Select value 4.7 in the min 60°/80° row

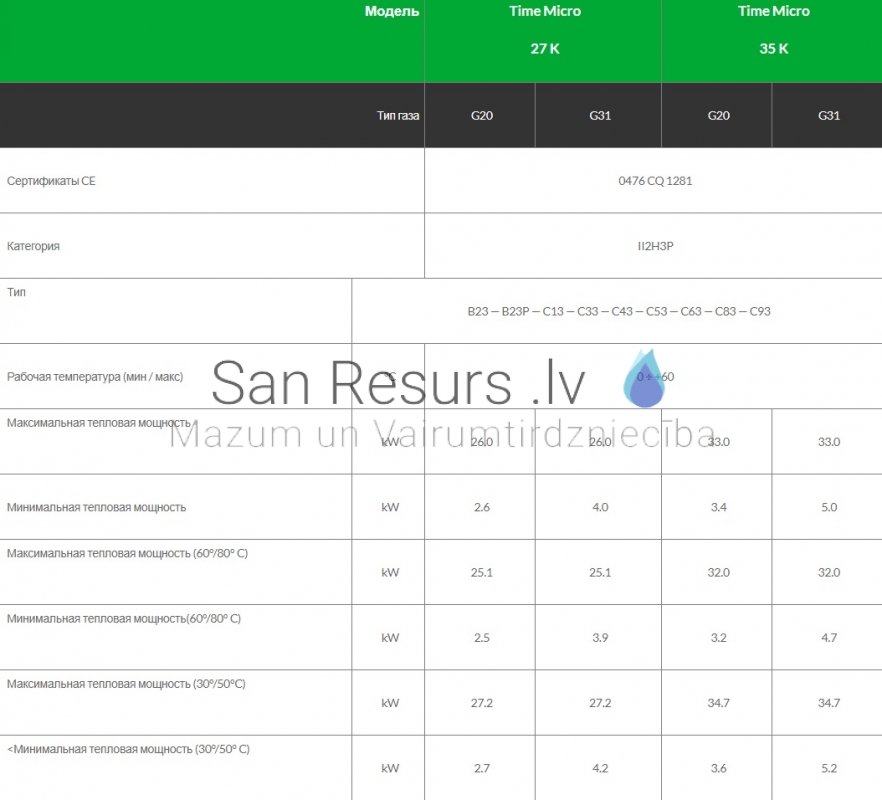pyautogui.click(x=829, y=637)
